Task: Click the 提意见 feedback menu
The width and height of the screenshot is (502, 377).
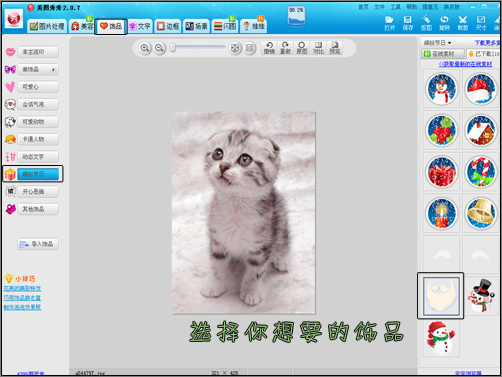Action: pos(430,7)
